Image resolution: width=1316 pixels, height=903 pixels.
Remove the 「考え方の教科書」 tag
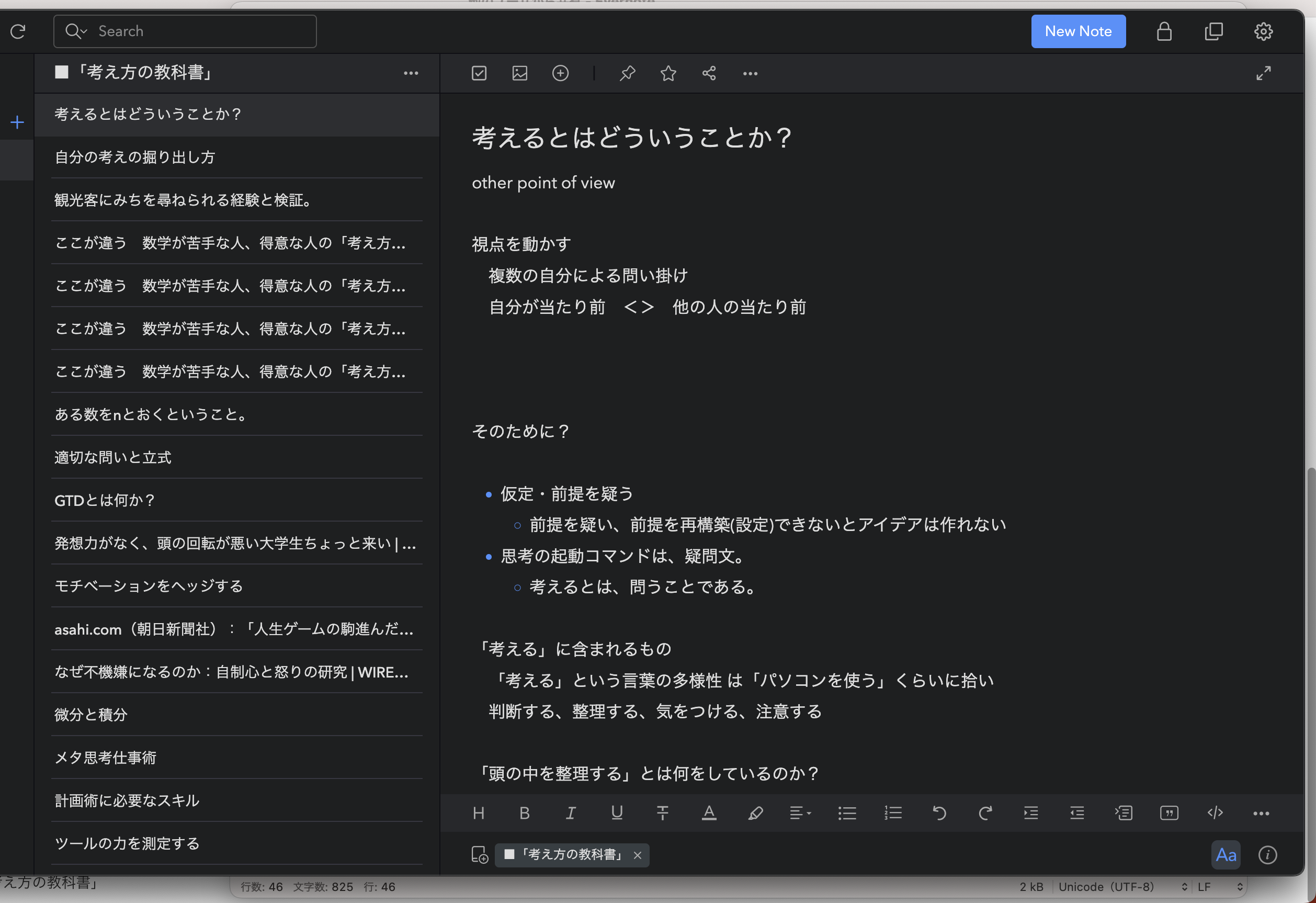coord(638,855)
